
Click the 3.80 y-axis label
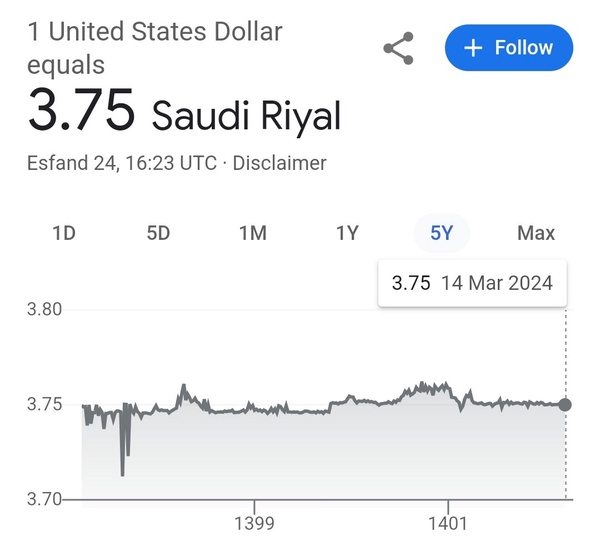pyautogui.click(x=44, y=309)
